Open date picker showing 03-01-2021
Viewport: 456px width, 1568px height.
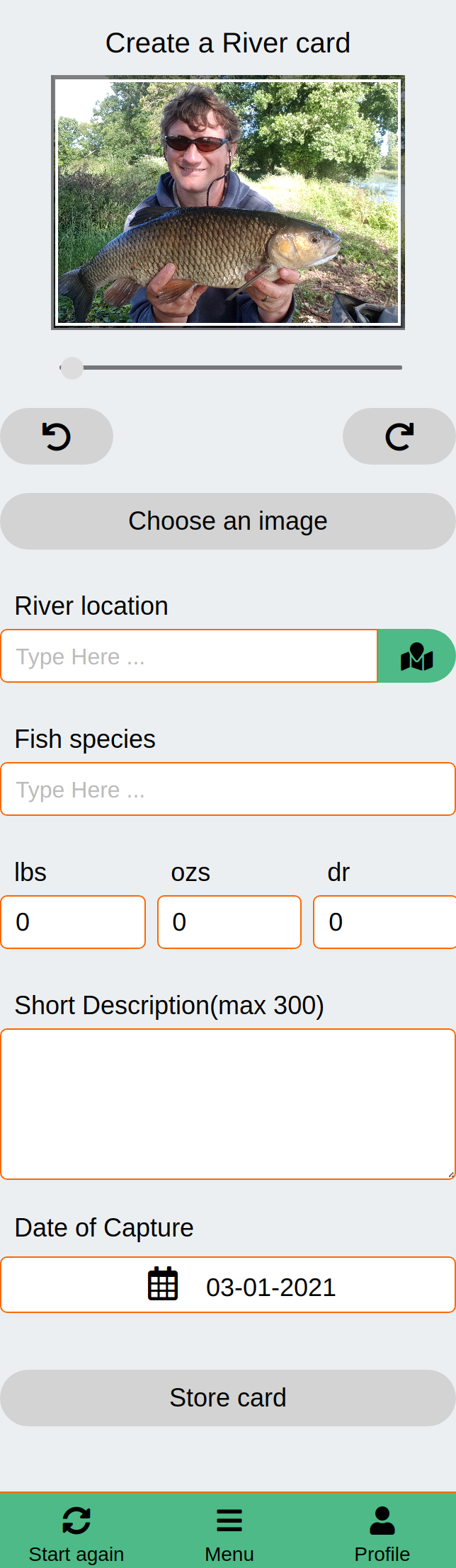(270, 1286)
